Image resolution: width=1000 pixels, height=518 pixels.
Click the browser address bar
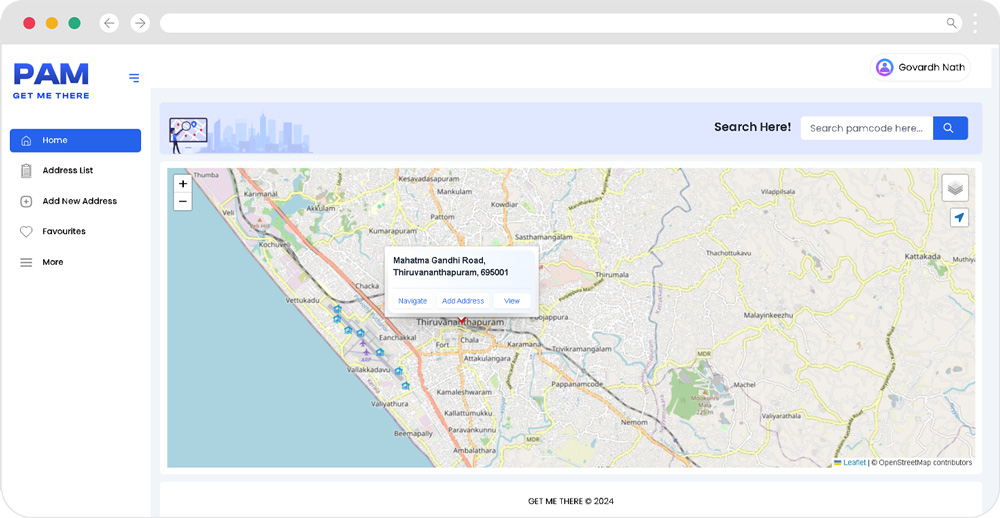[x=561, y=23]
